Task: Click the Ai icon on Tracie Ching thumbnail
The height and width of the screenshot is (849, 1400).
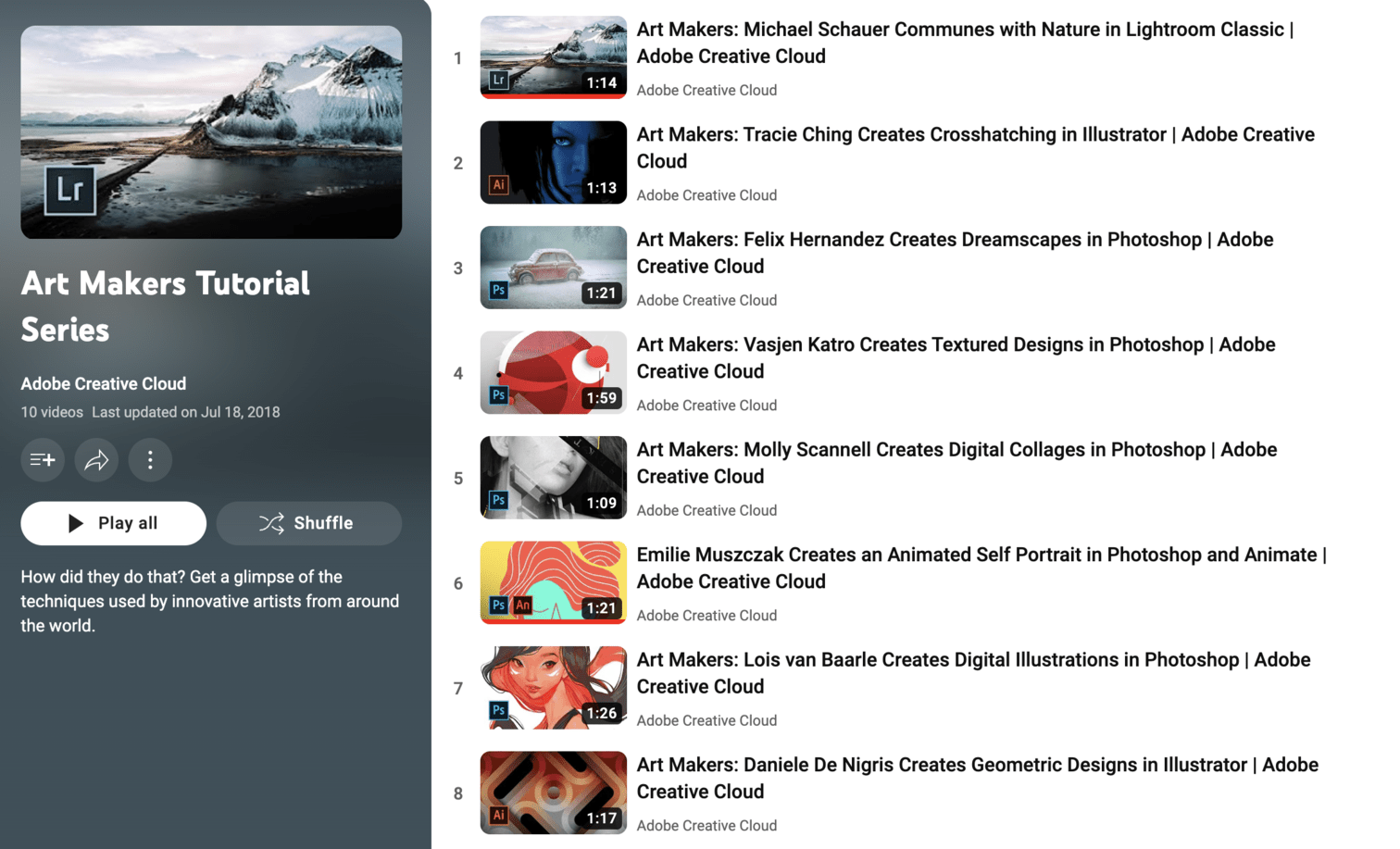Action: [498, 185]
